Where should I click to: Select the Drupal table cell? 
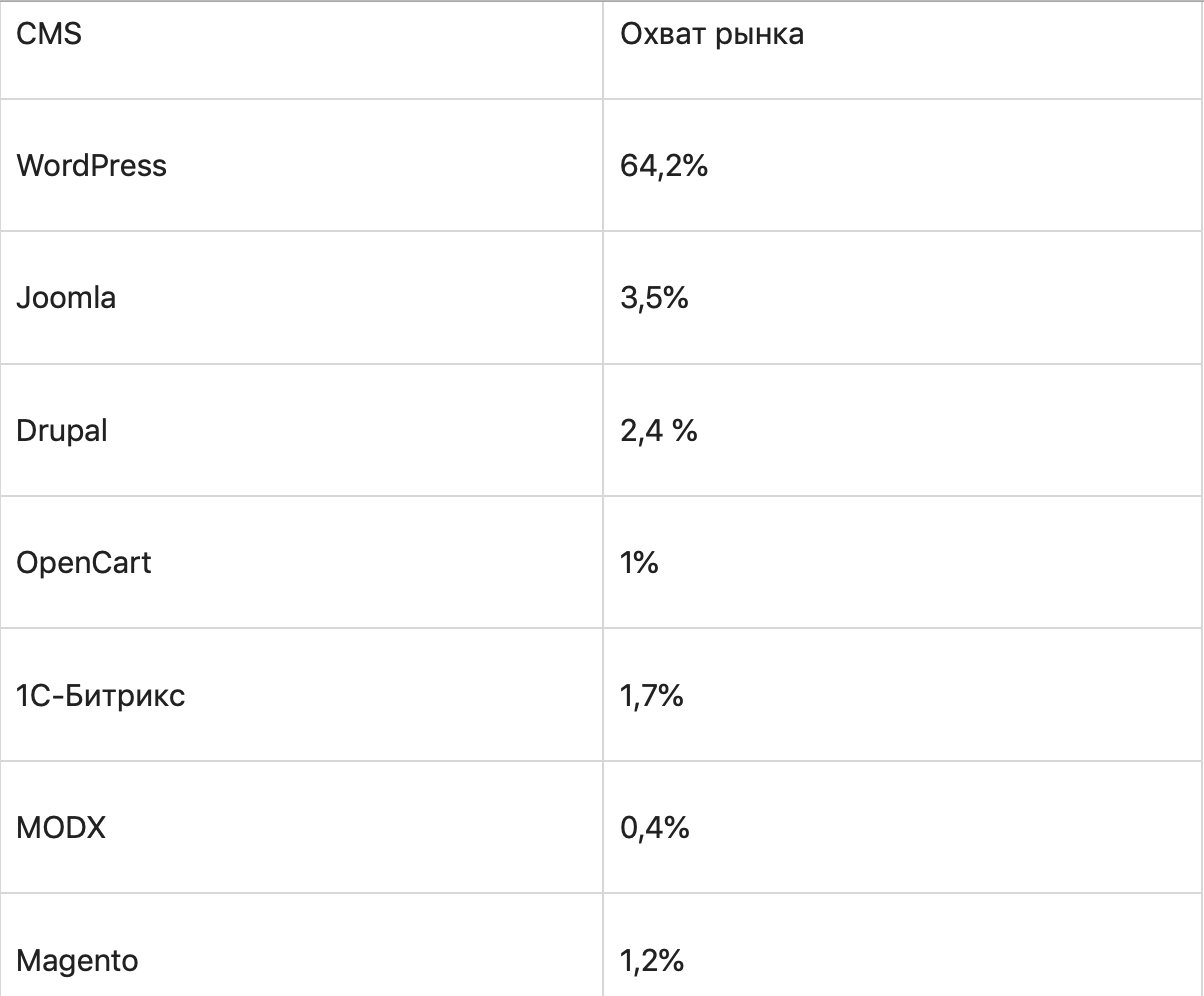[62, 431]
